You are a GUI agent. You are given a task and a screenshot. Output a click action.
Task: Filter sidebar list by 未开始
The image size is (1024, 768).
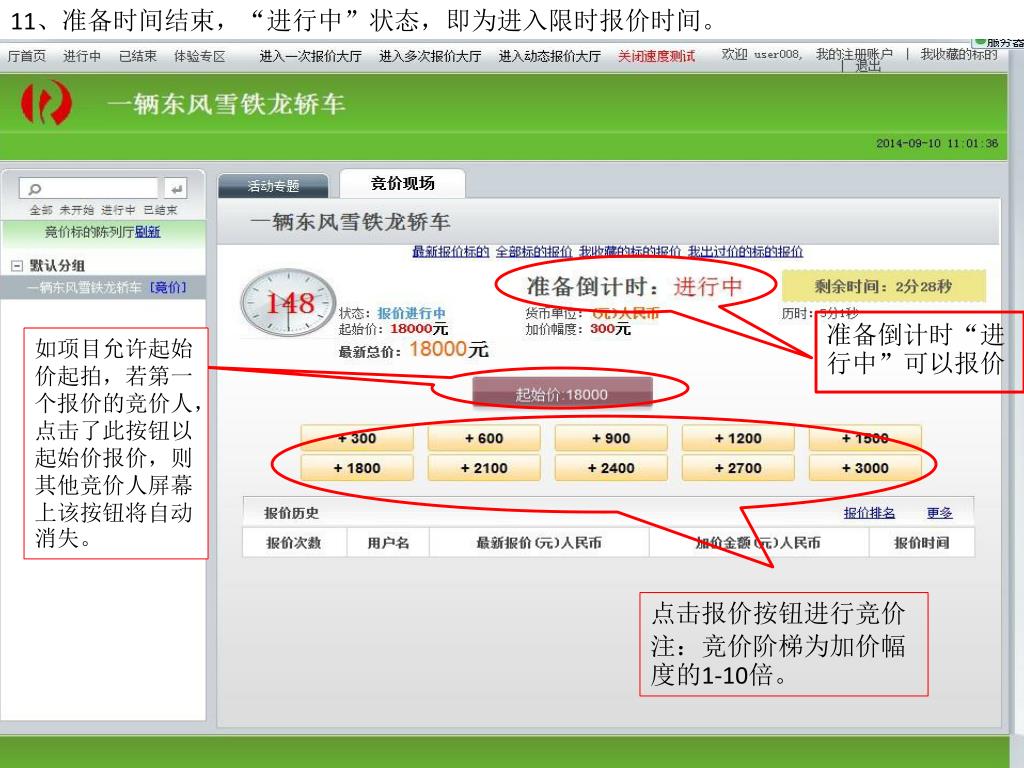[77, 210]
